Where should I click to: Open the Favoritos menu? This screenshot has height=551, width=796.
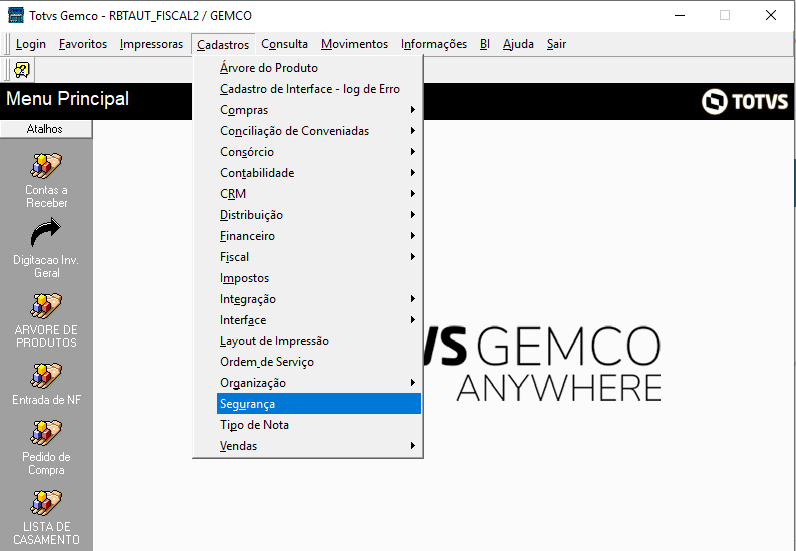point(83,44)
